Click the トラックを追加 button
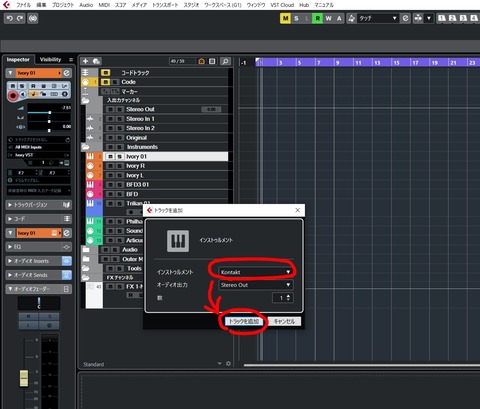 244,321
